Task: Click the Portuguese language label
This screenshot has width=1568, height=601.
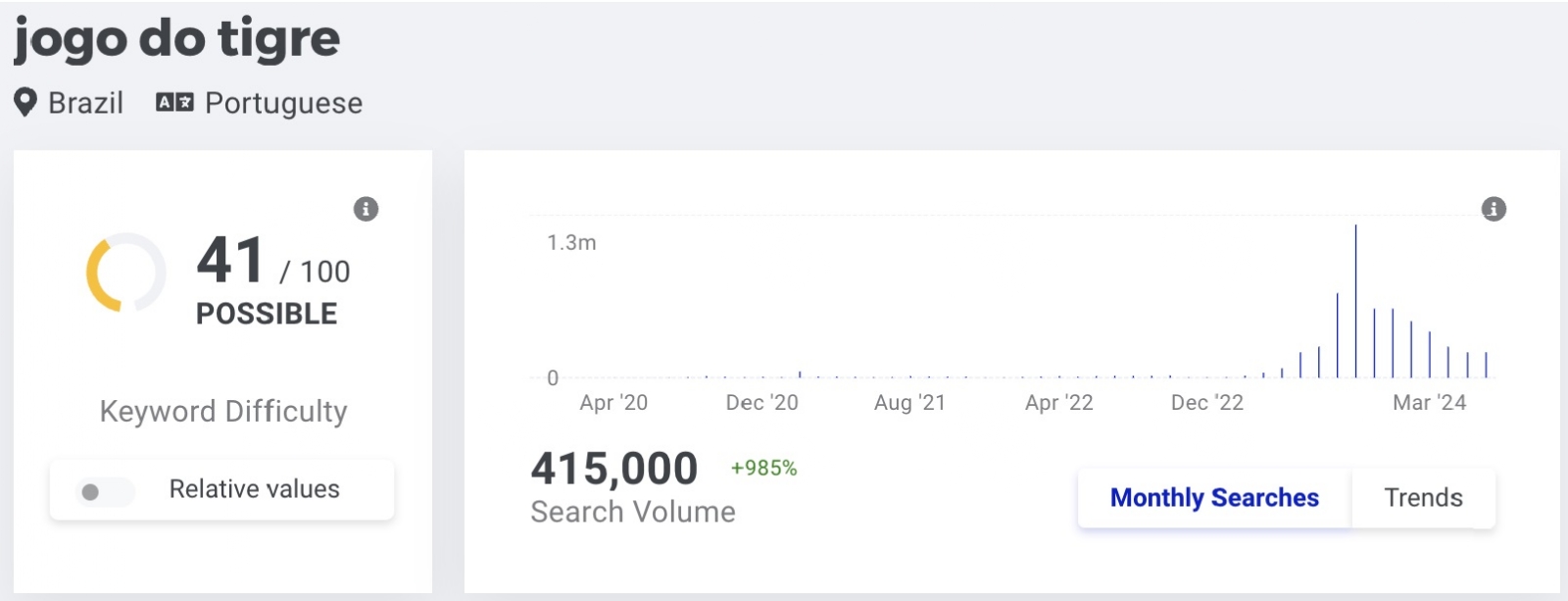Action: pos(283,103)
